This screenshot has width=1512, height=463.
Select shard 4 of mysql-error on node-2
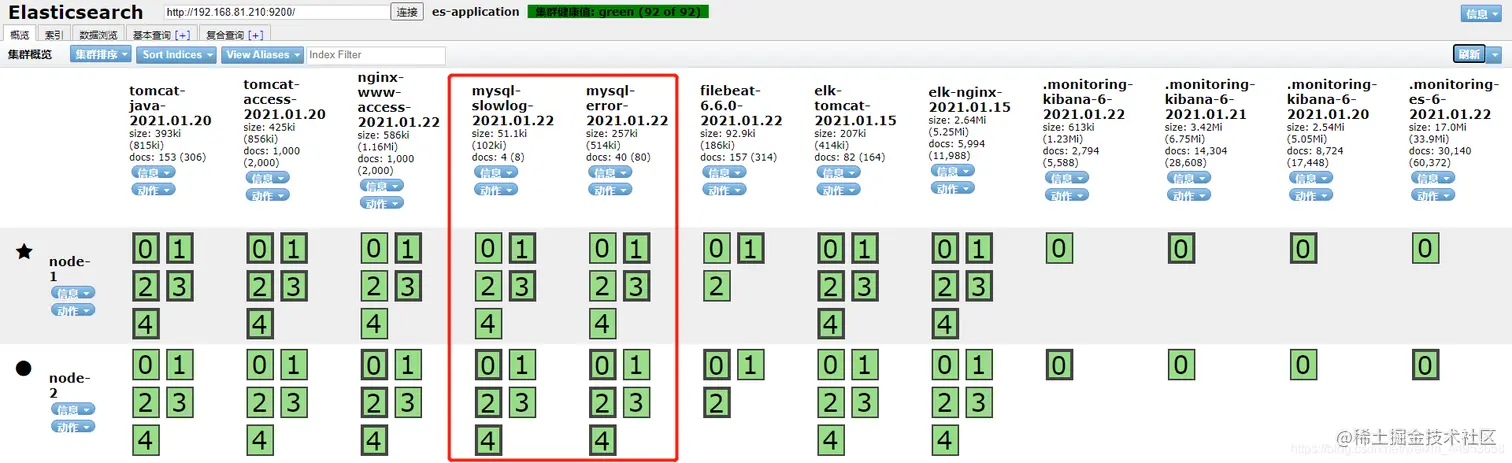(x=602, y=441)
